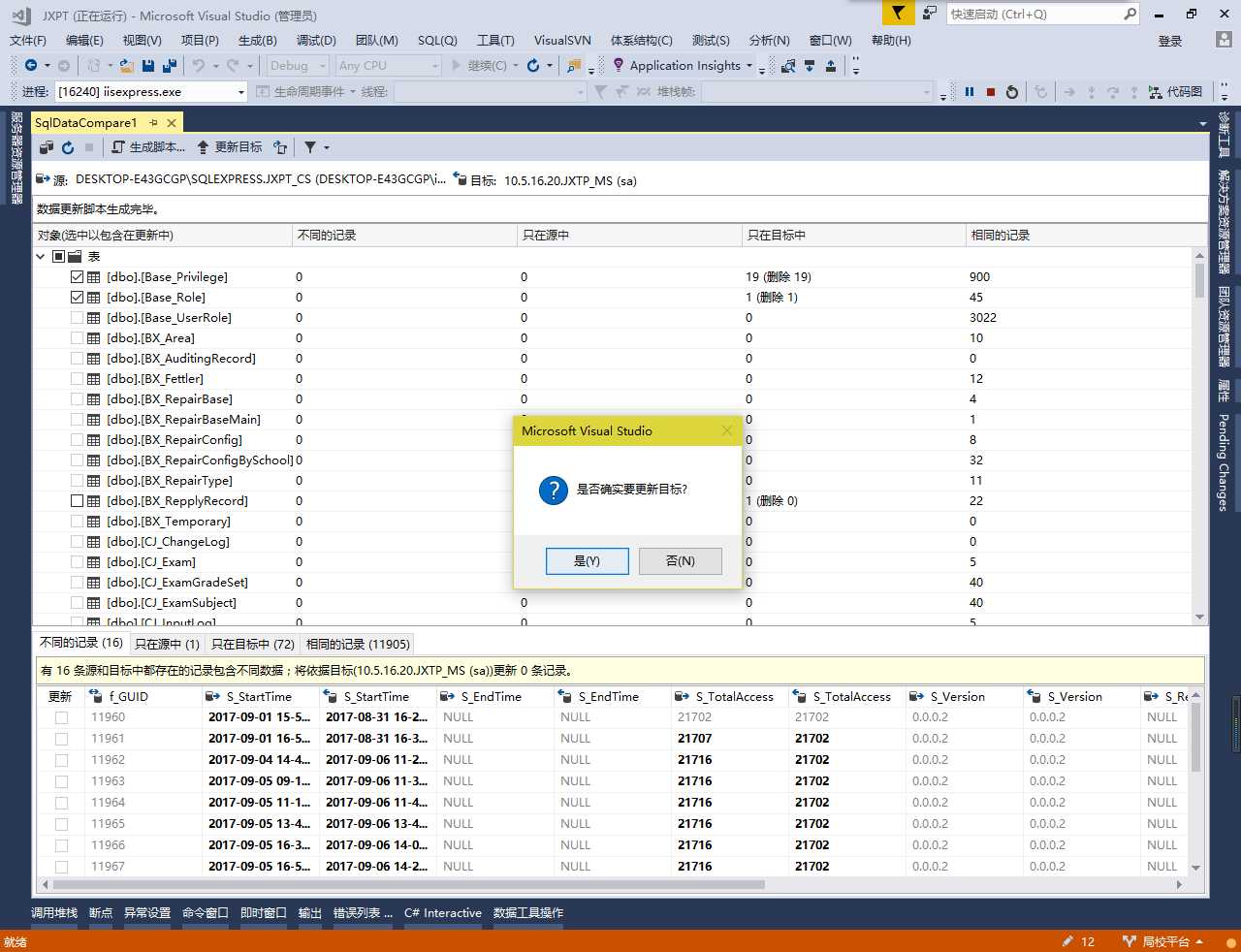Toggle update checkbox for record 11963
This screenshot has height=952, width=1241.
[x=61, y=781]
